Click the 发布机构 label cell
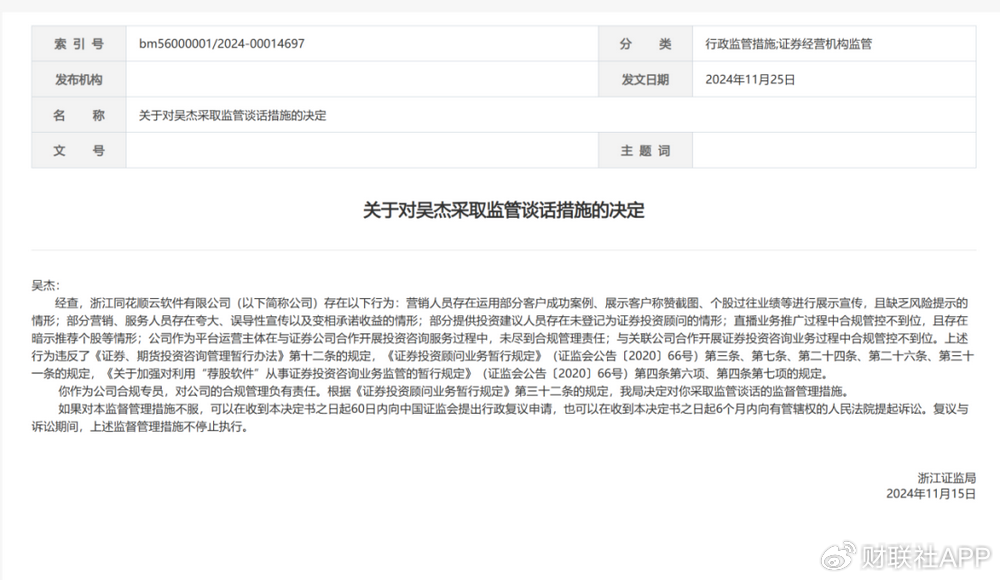 click(x=79, y=80)
